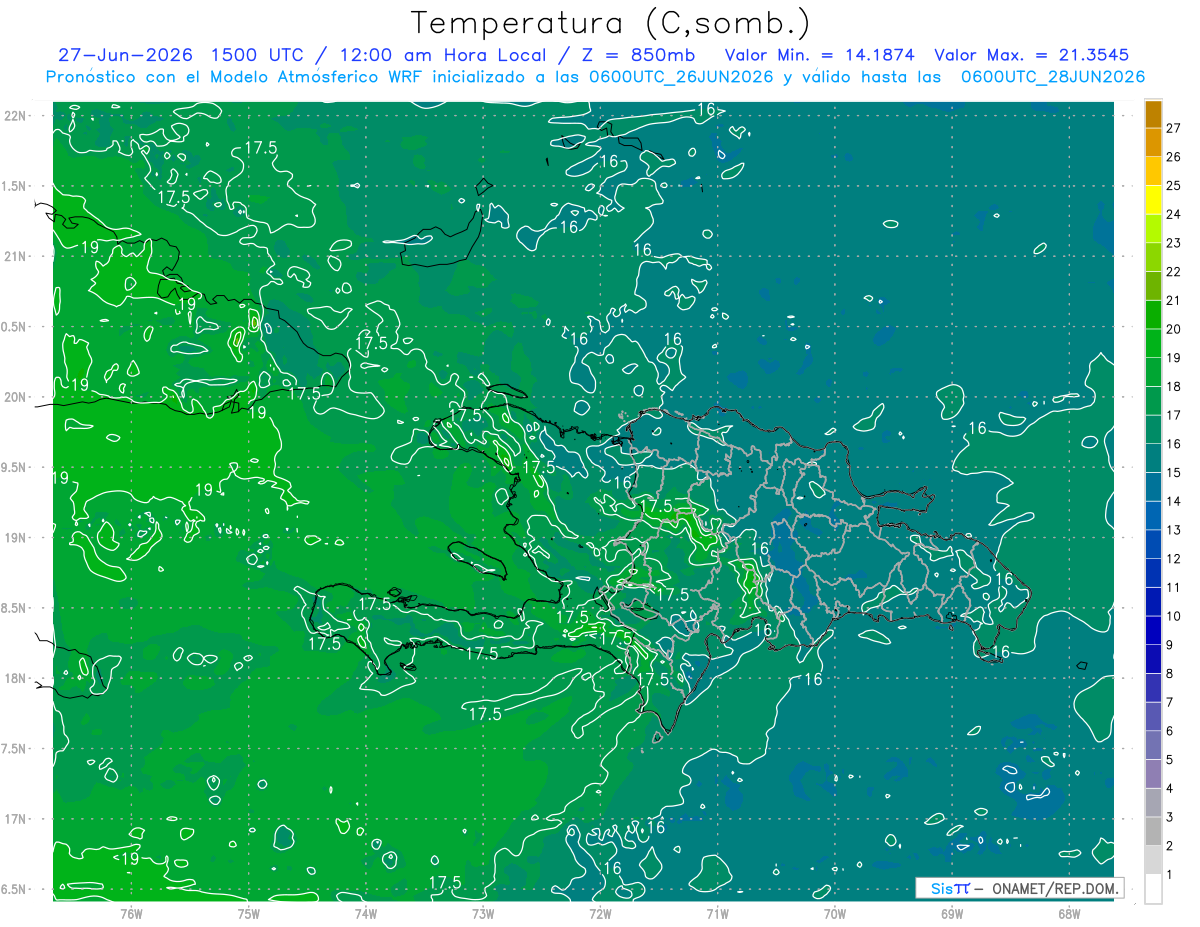Viewport: 1200px width, 927px height.
Task: Click the legend scale number 27
Action: point(1174,128)
